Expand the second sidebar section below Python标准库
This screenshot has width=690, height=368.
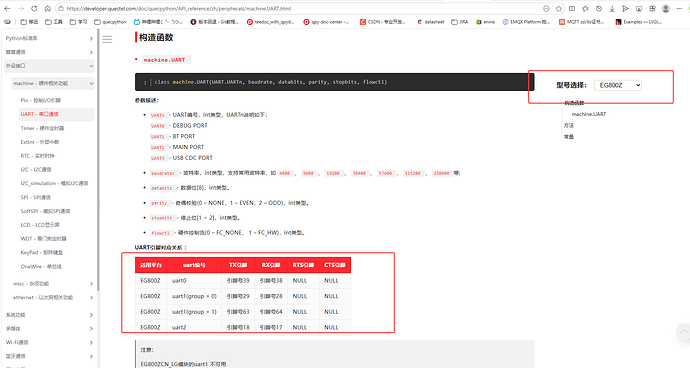(49, 52)
